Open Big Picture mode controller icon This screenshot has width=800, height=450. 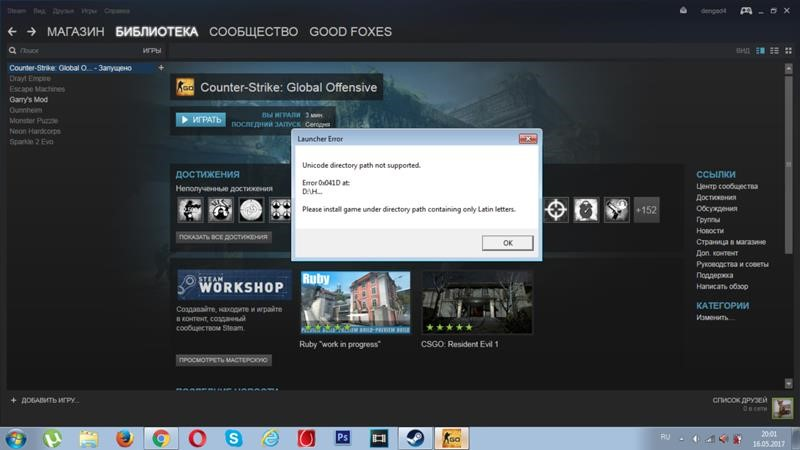pos(746,11)
